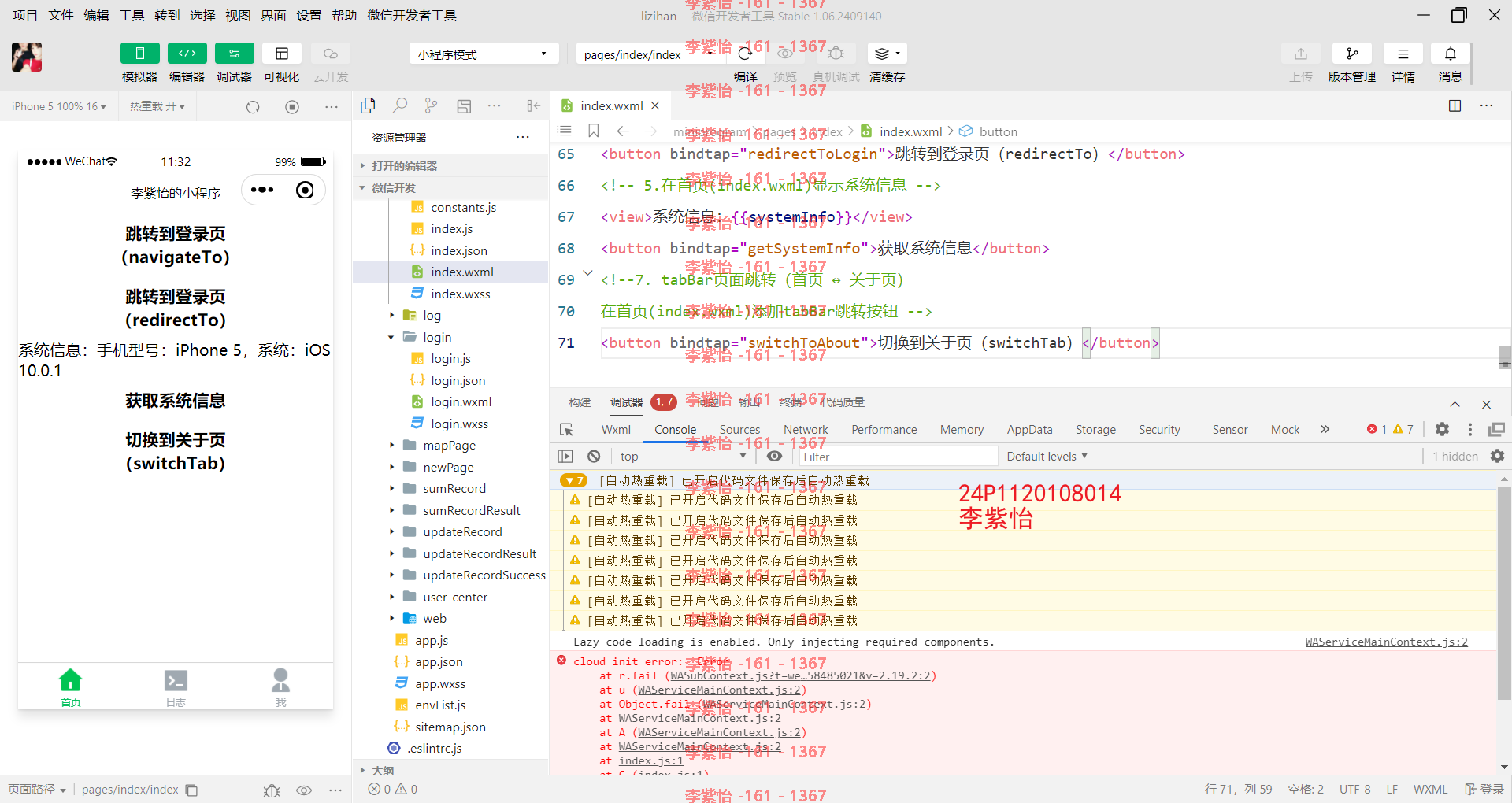1512x803 pixels.
Task: Tap 跳转到登录页 (navigateTo) simulator button
Action: point(176,245)
